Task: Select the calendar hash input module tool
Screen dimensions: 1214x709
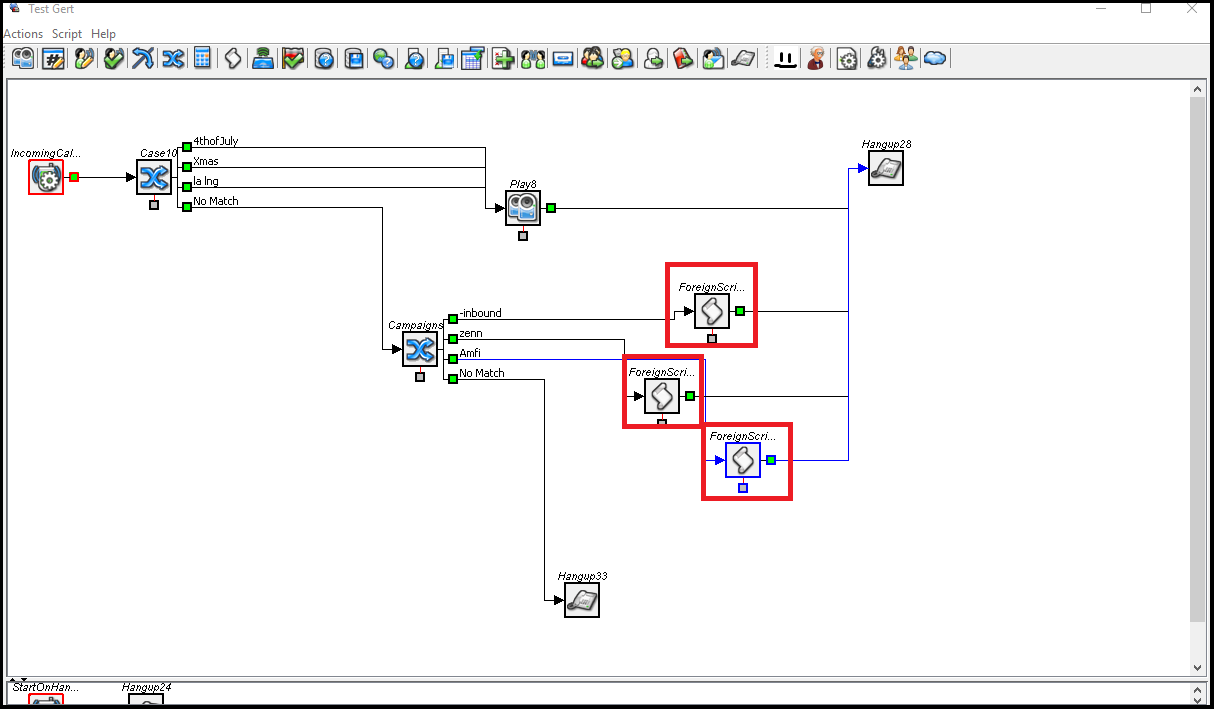Action: pyautogui.click(x=53, y=59)
